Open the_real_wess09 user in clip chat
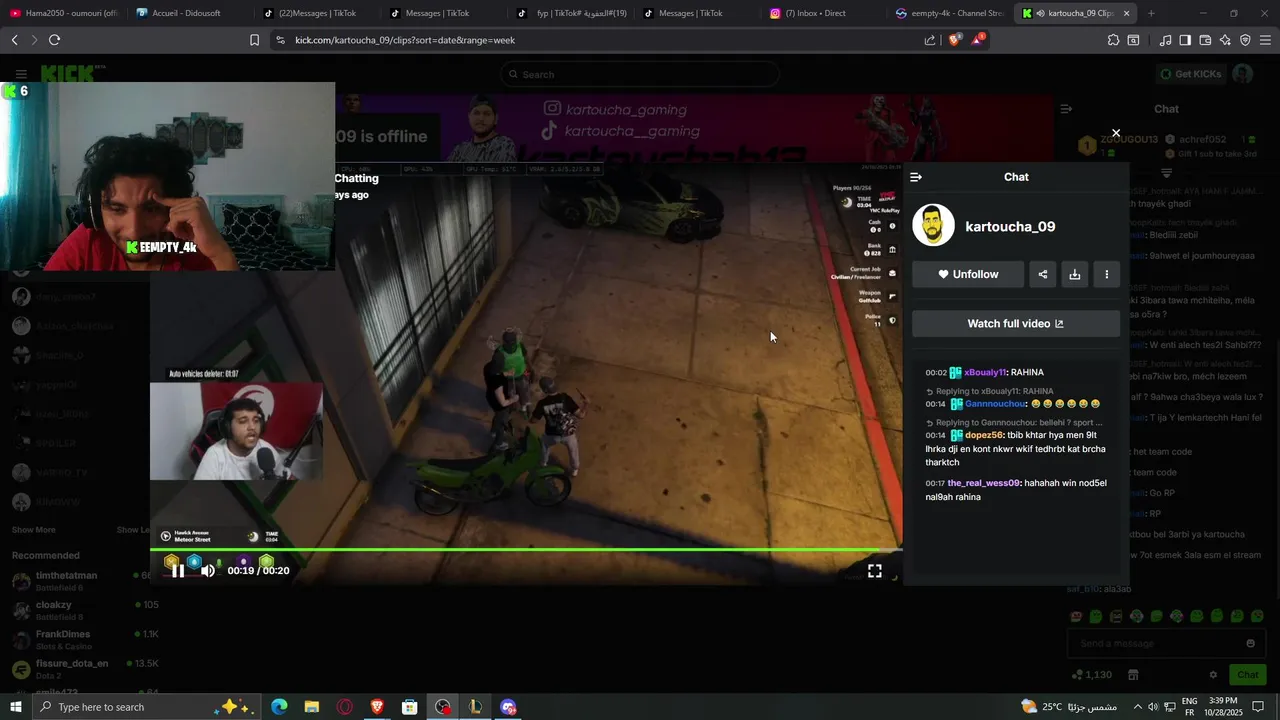 click(x=984, y=483)
